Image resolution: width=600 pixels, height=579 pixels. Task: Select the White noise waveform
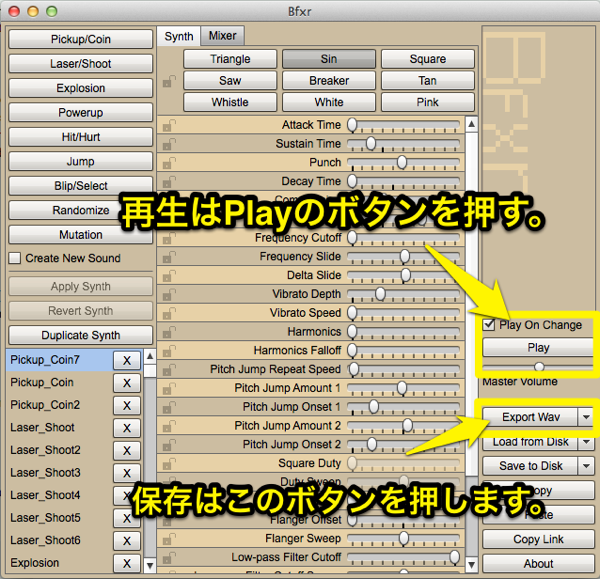point(329,103)
